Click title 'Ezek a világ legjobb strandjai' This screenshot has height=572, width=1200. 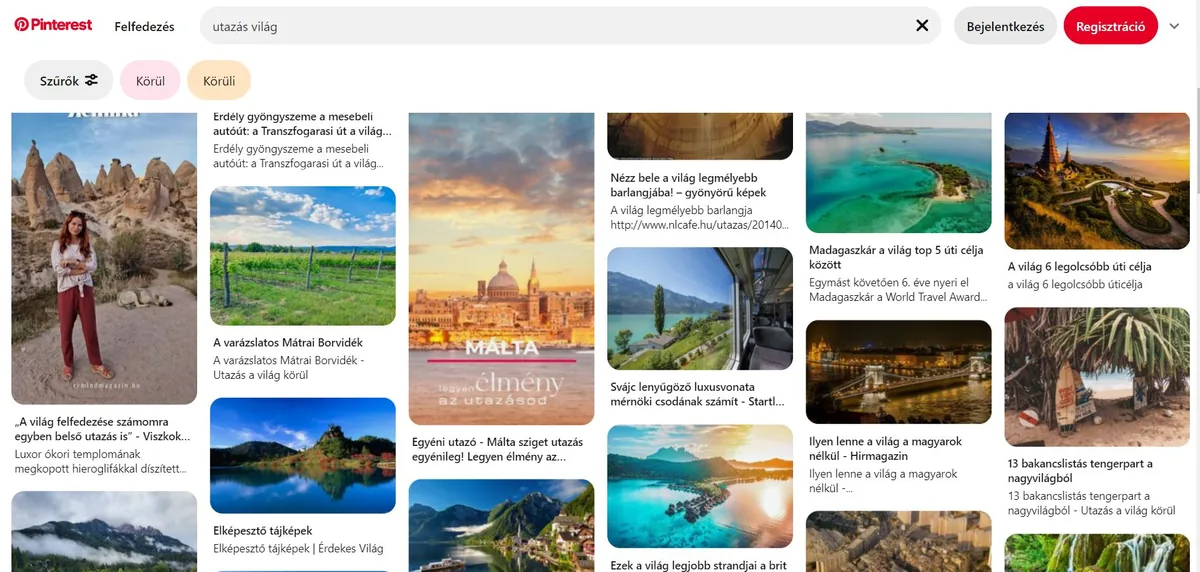click(699, 565)
